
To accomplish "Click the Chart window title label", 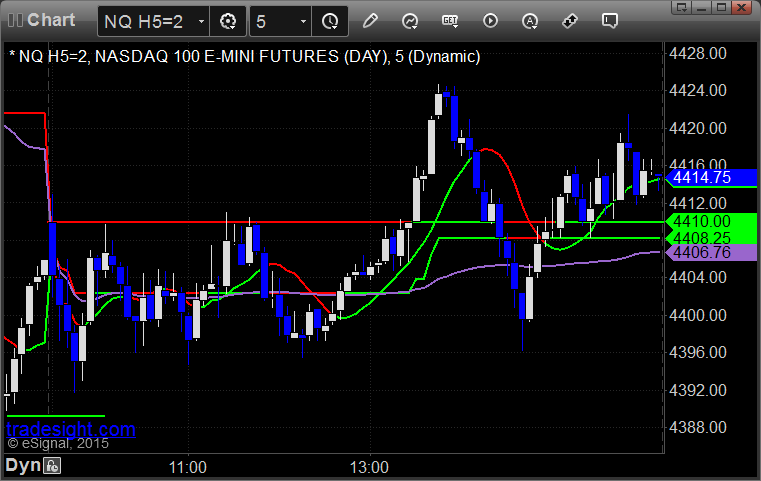I will click(x=51, y=20).
